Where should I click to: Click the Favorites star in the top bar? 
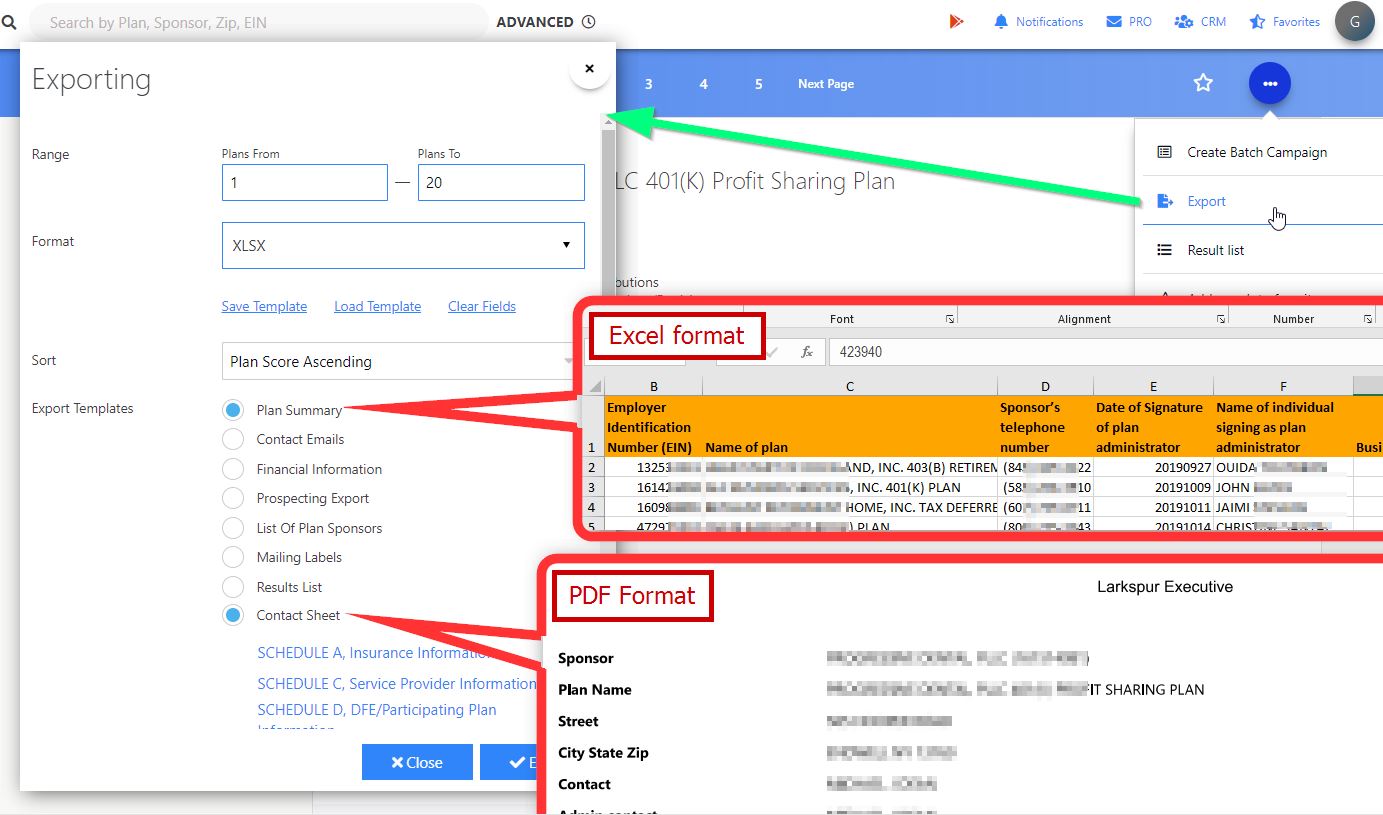(x=1256, y=22)
